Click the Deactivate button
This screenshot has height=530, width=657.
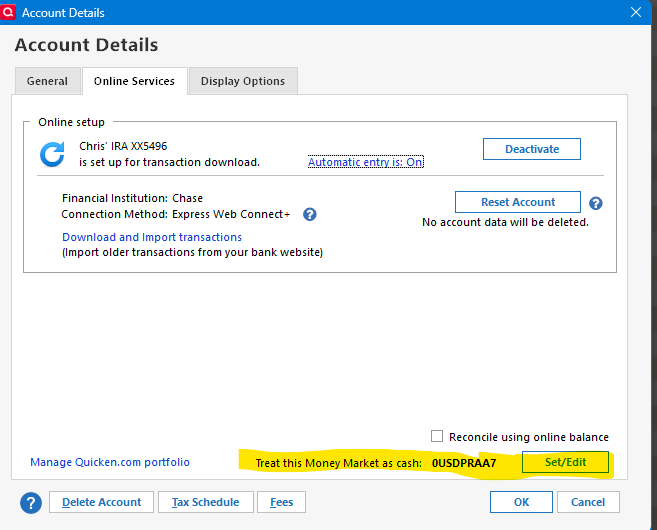[x=532, y=149]
